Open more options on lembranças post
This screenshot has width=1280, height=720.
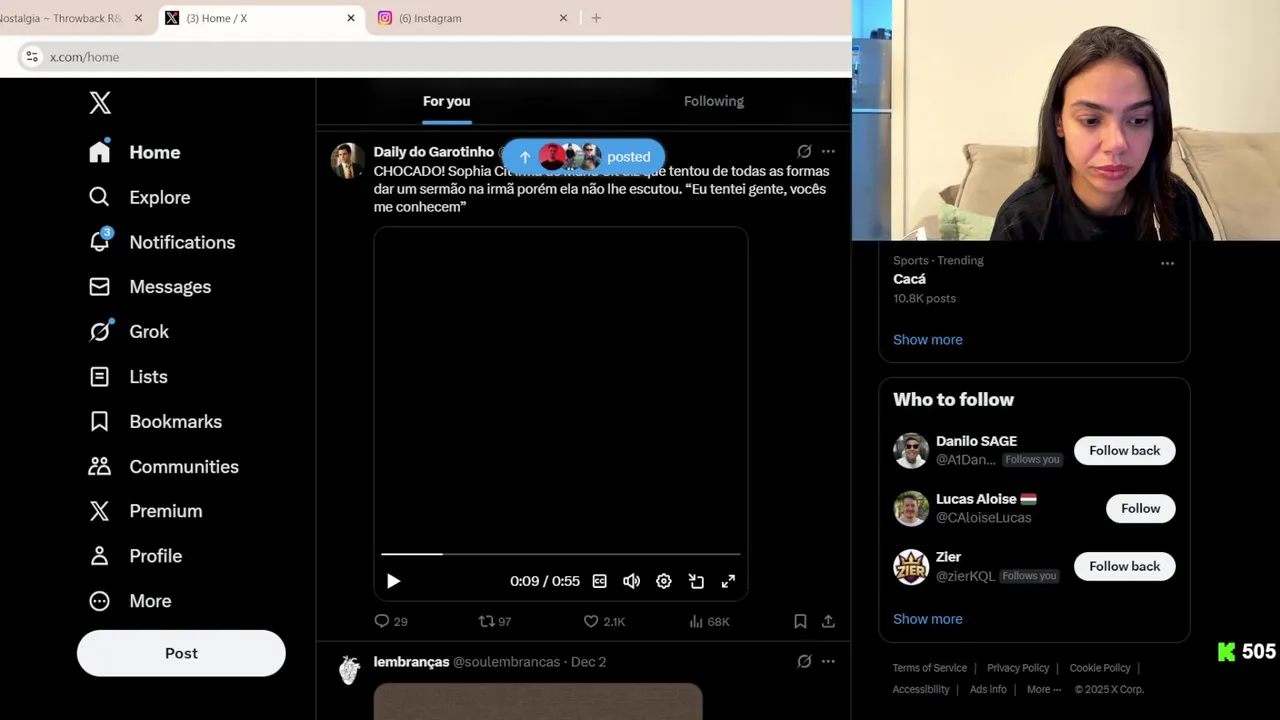pyautogui.click(x=828, y=661)
